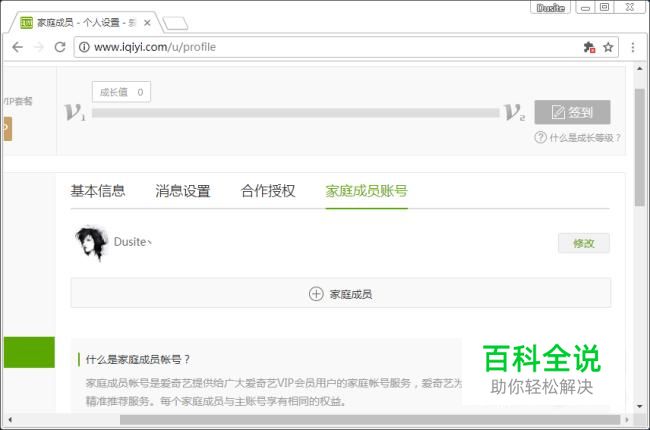Switch to the 合作授权 tab
This screenshot has height=430, width=650.
coord(268,191)
